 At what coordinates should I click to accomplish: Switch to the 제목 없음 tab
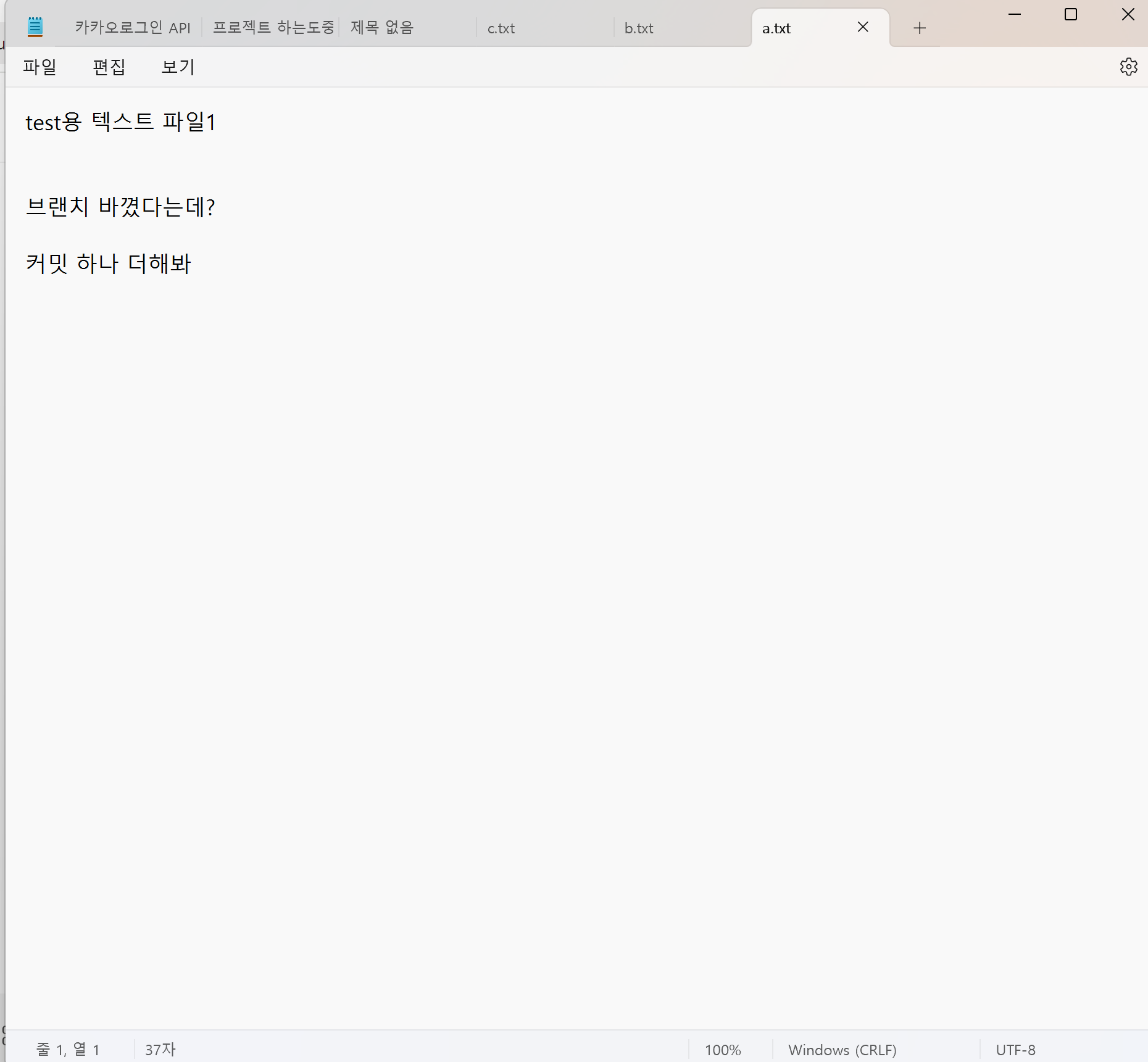[x=408, y=28]
